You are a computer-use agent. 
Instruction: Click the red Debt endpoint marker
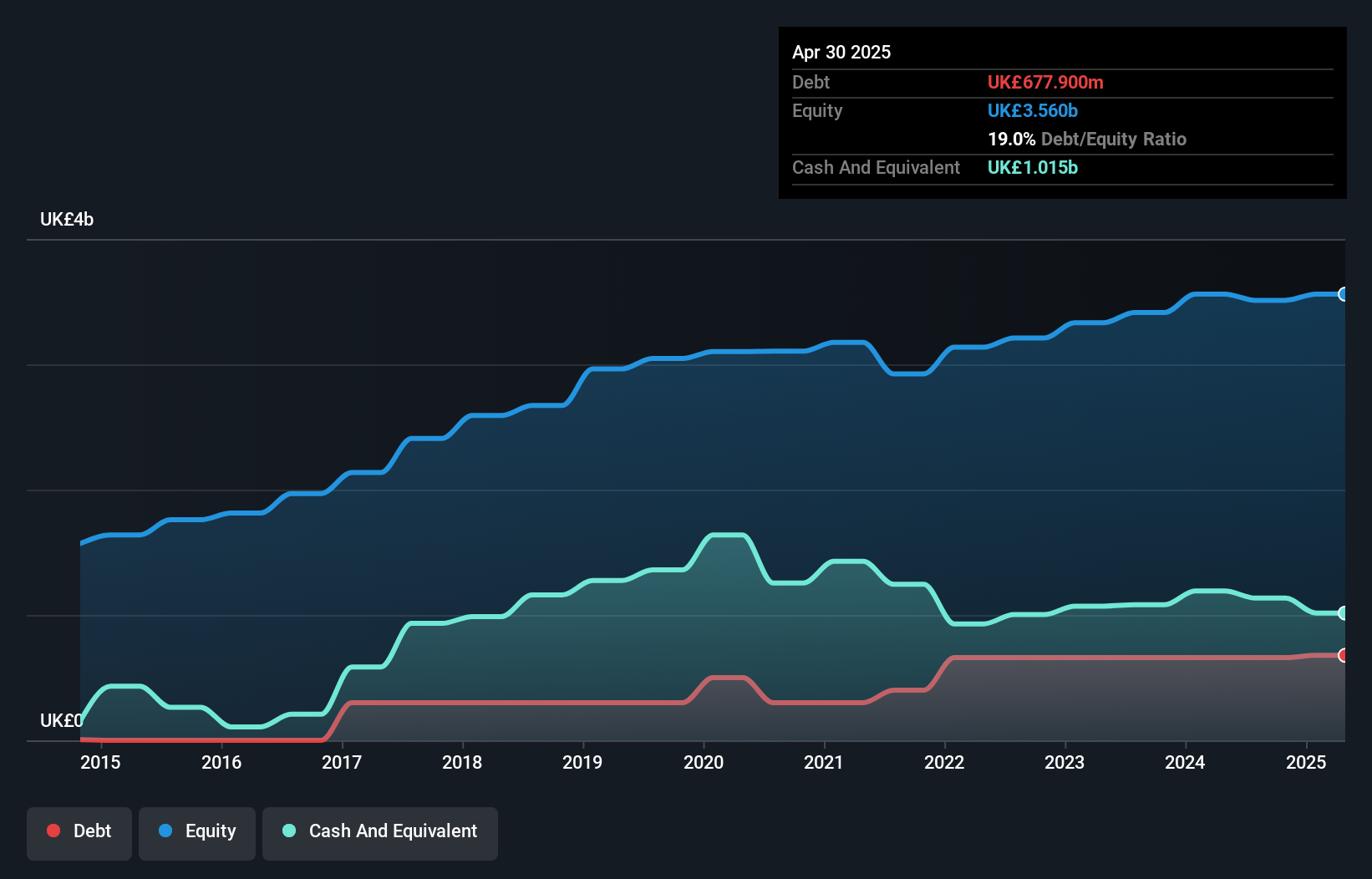[x=1343, y=655]
